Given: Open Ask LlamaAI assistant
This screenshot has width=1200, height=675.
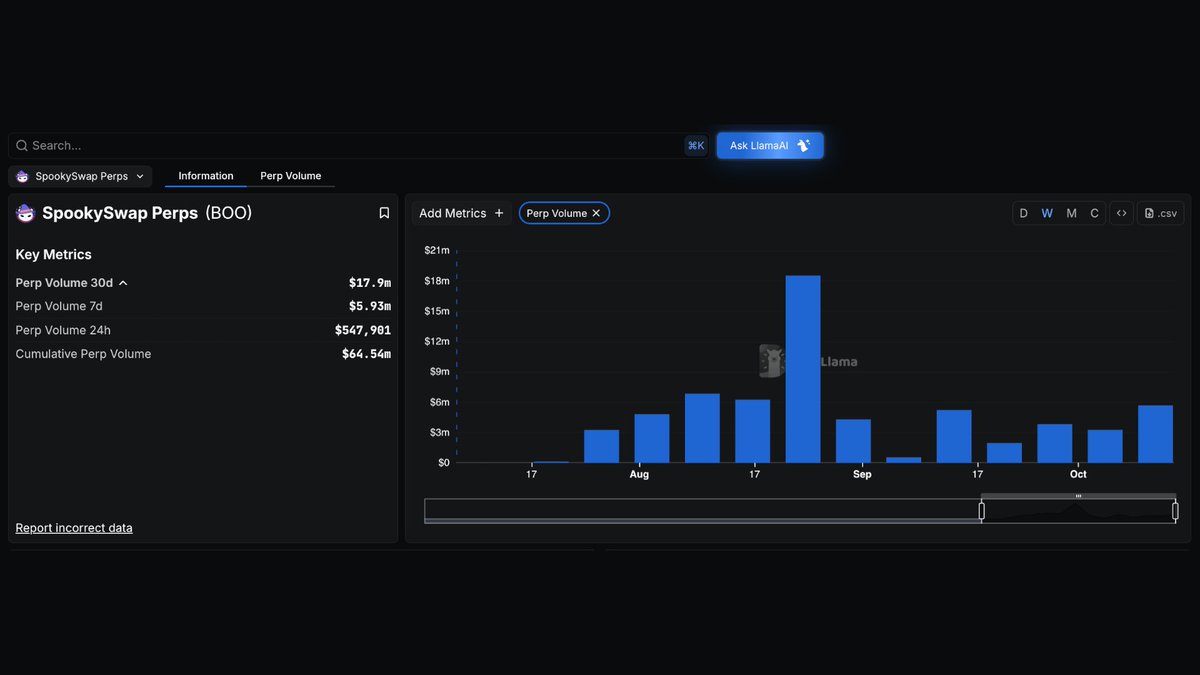Looking at the screenshot, I should pyautogui.click(x=770, y=146).
